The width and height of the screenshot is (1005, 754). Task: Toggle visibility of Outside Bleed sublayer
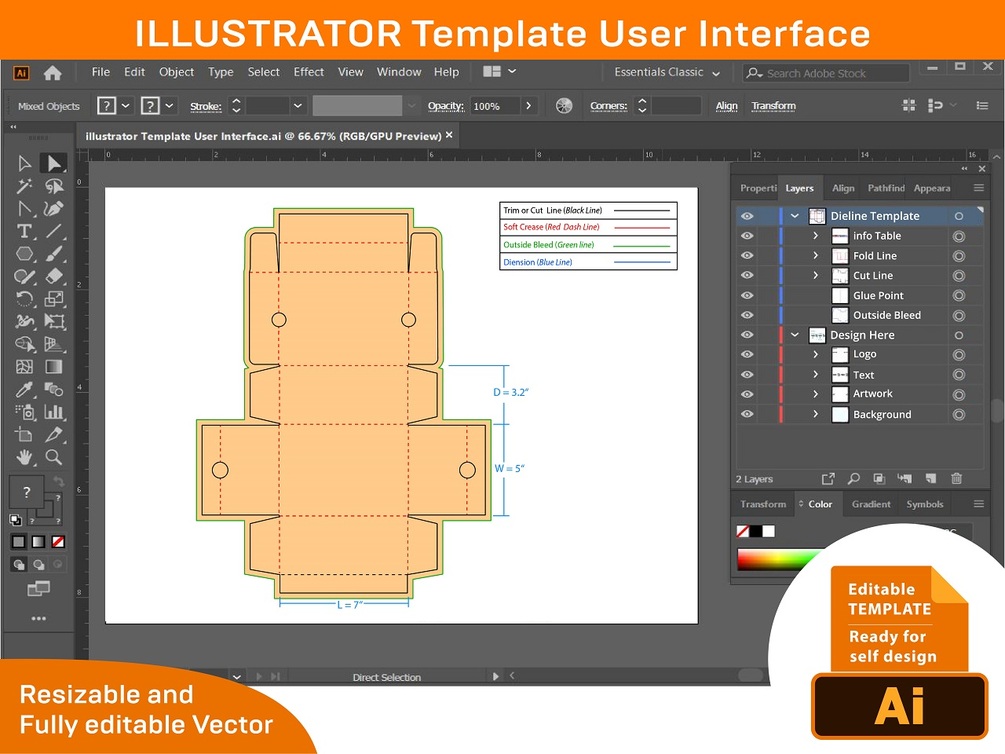coord(747,315)
